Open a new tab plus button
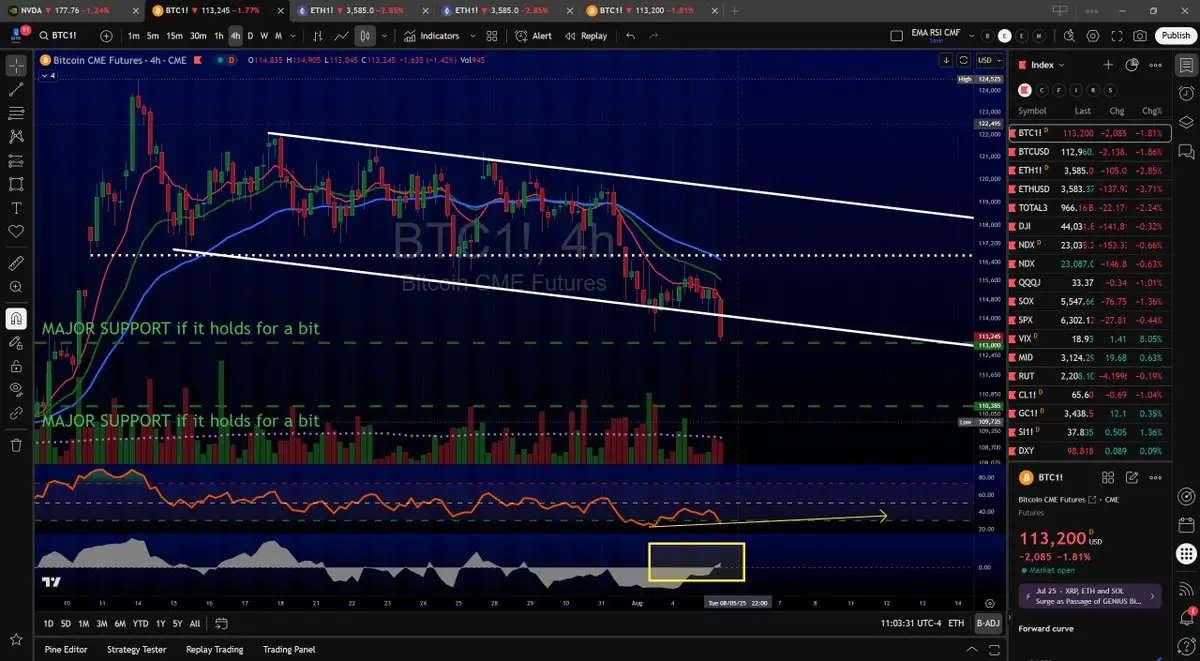 tap(736, 10)
